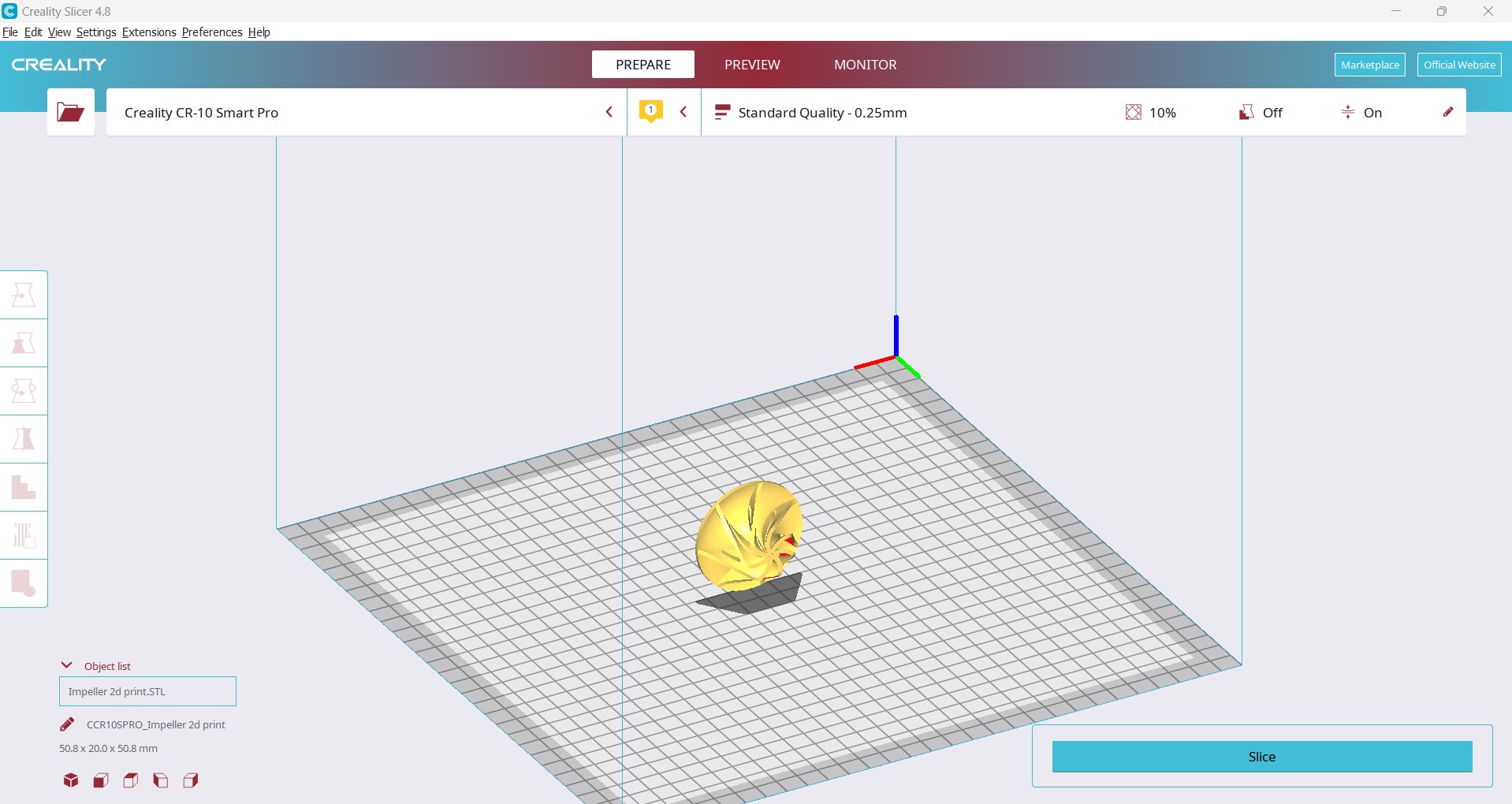The image size is (1512, 804).
Task: Select the yellow impeller model on build plate
Action: (749, 536)
